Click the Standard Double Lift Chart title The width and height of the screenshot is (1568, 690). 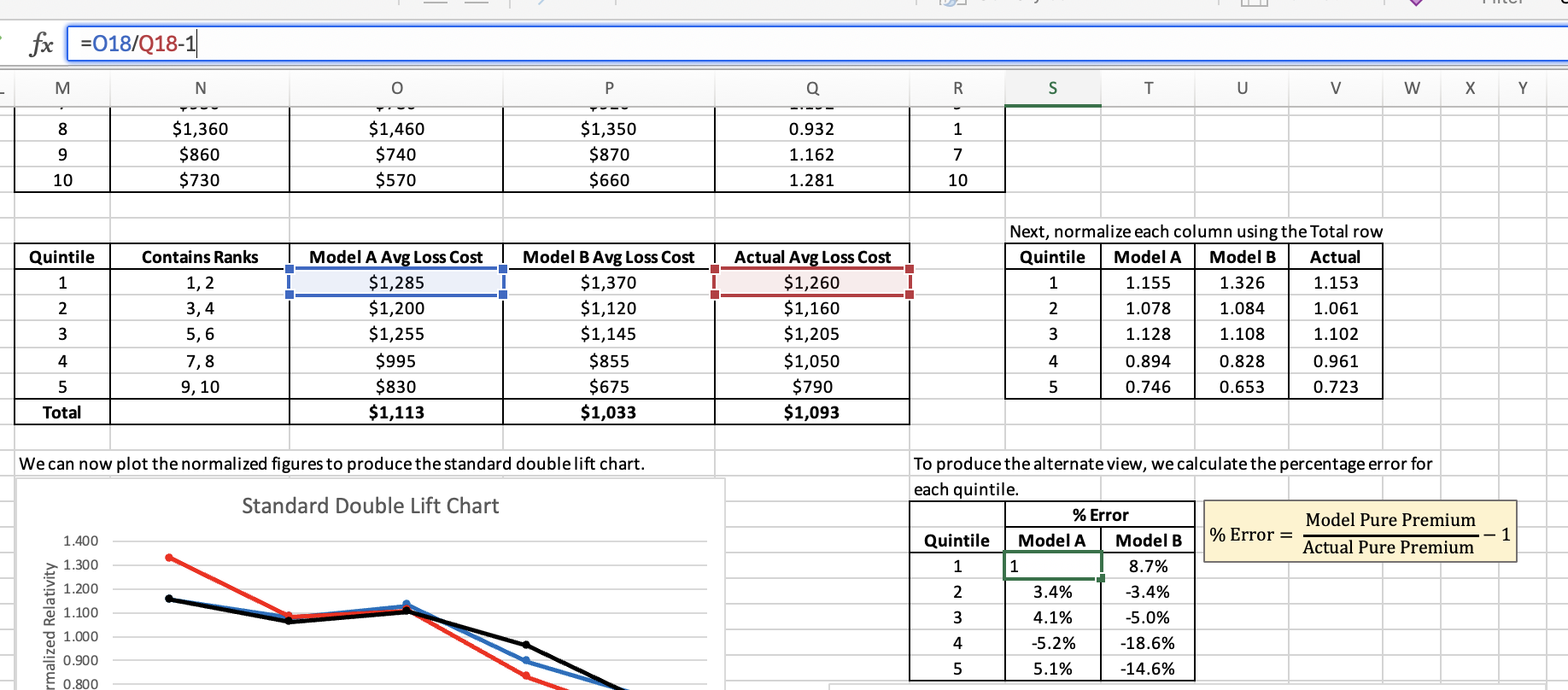coord(370,506)
